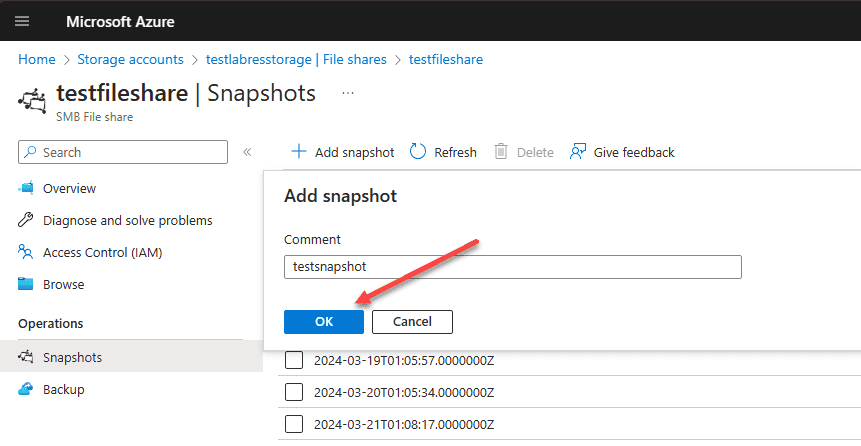Click the Give feedback person icon
Image resolution: width=861 pixels, height=446 pixels.
tap(578, 152)
